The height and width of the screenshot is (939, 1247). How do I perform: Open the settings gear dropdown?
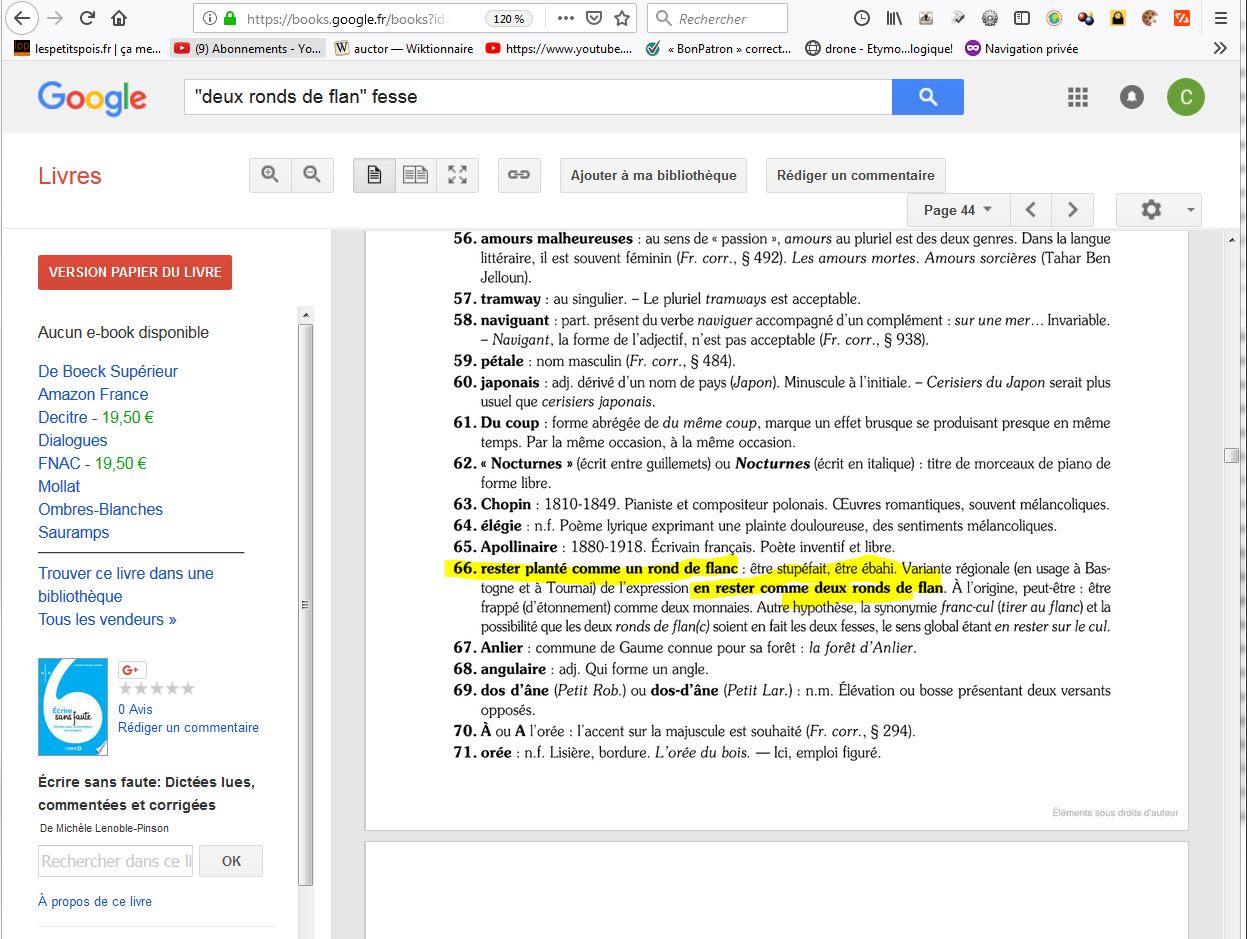[1158, 210]
